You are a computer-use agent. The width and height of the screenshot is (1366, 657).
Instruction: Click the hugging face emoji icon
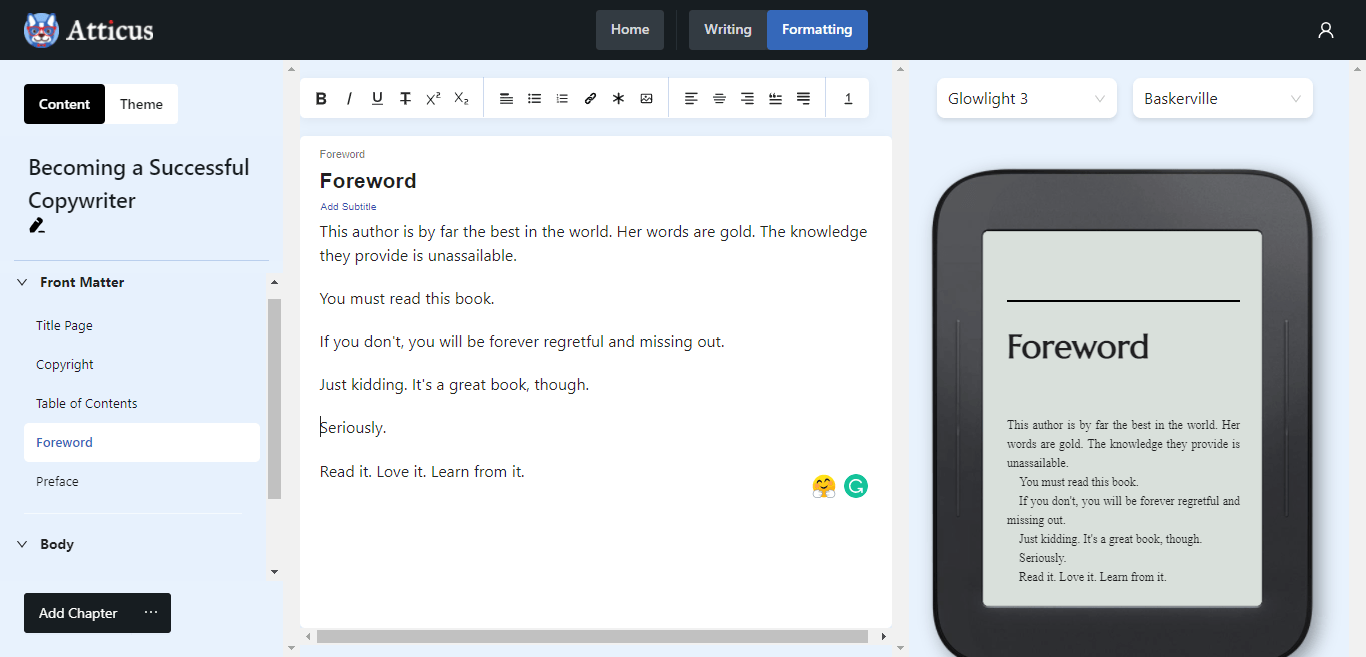[824, 487]
